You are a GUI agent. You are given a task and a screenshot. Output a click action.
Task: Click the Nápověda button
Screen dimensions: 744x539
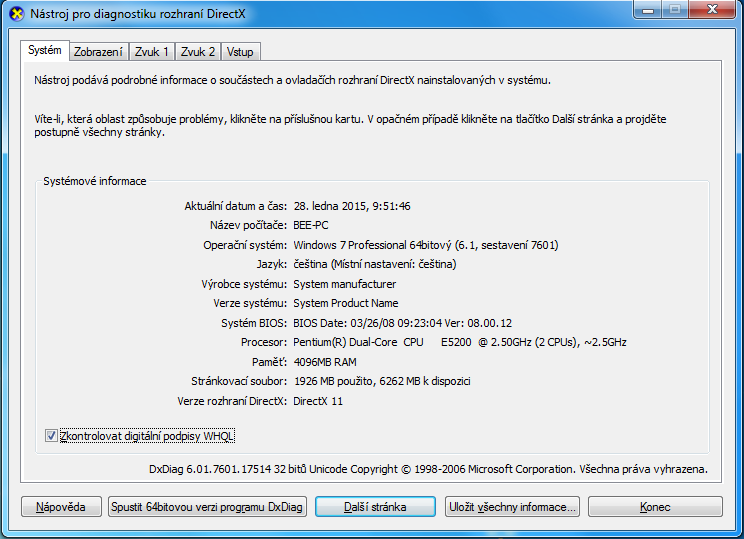61,507
